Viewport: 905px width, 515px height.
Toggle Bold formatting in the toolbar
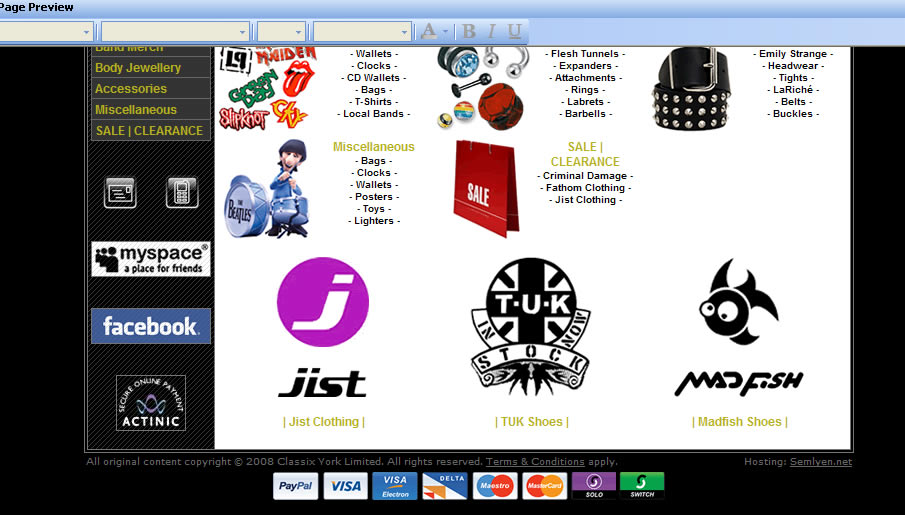click(x=469, y=31)
